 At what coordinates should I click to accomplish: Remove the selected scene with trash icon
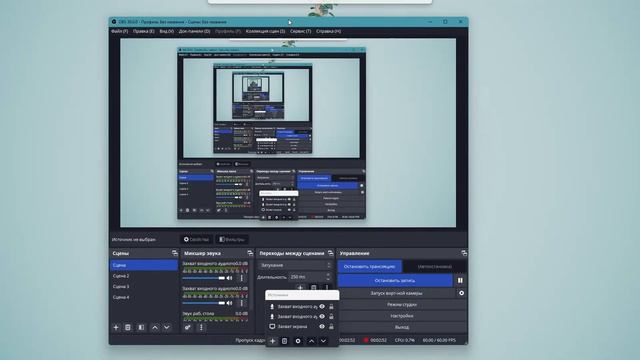[128, 327]
